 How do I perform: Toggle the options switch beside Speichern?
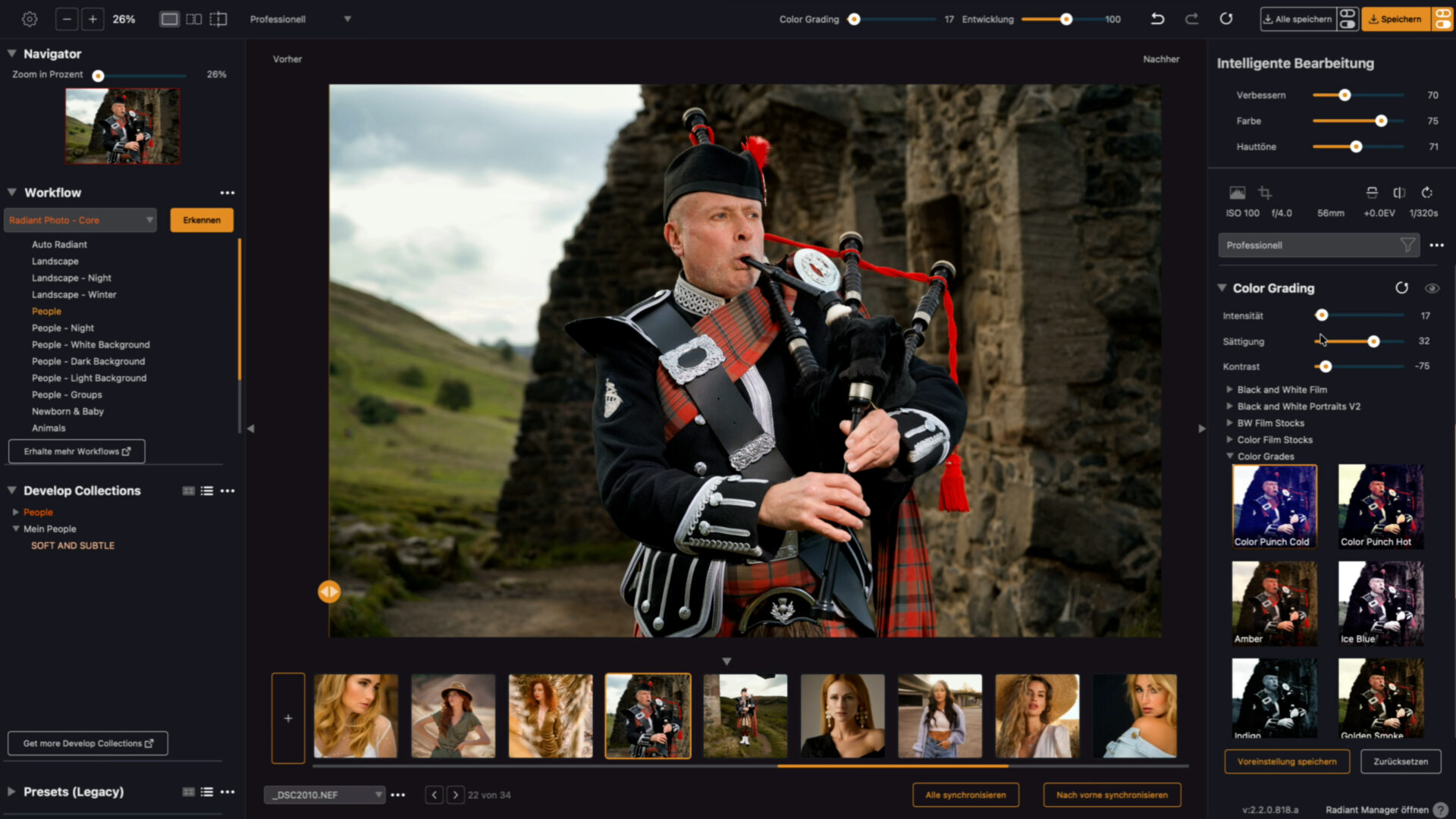(1442, 19)
